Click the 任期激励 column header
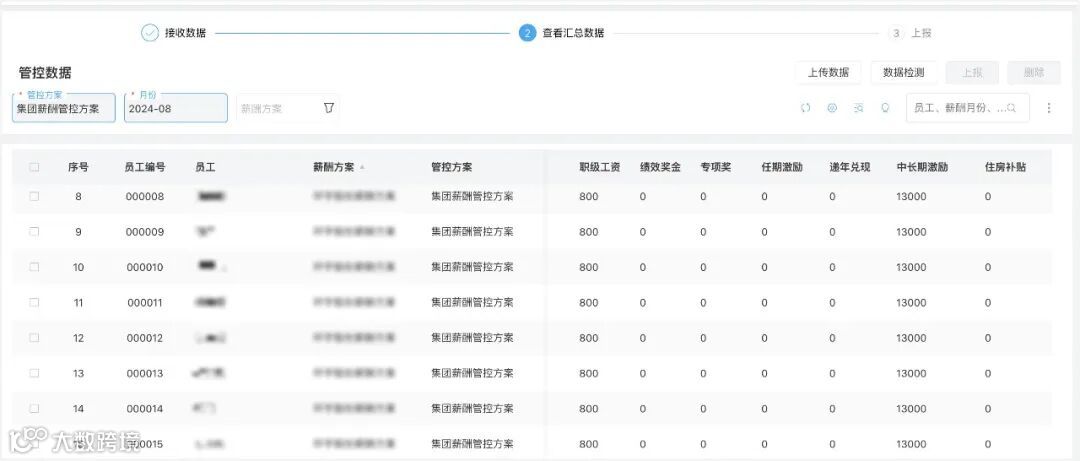Viewport: 1080px width, 461px height. [x=782, y=167]
